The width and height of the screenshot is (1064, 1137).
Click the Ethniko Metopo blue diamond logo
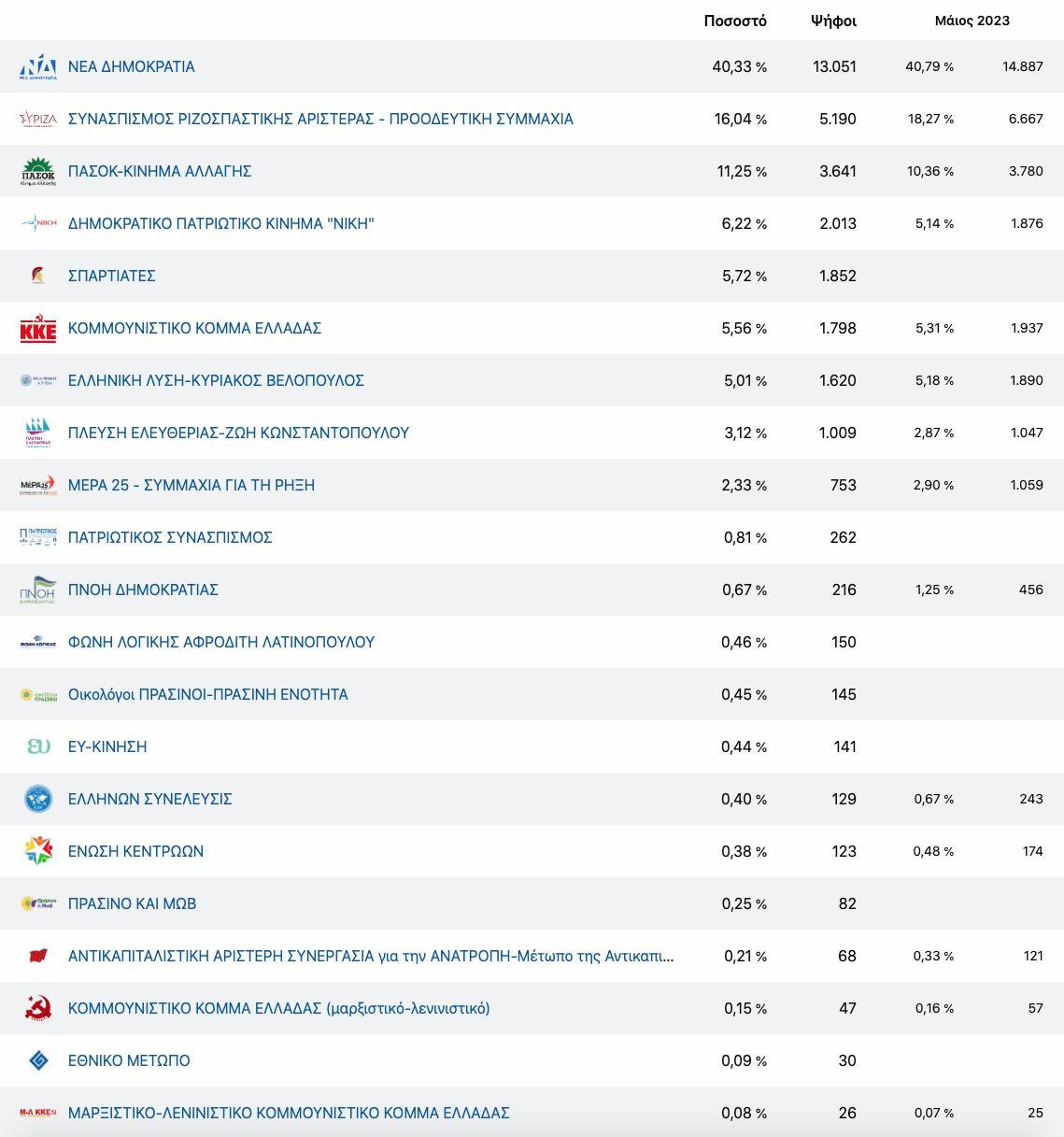point(38,1060)
